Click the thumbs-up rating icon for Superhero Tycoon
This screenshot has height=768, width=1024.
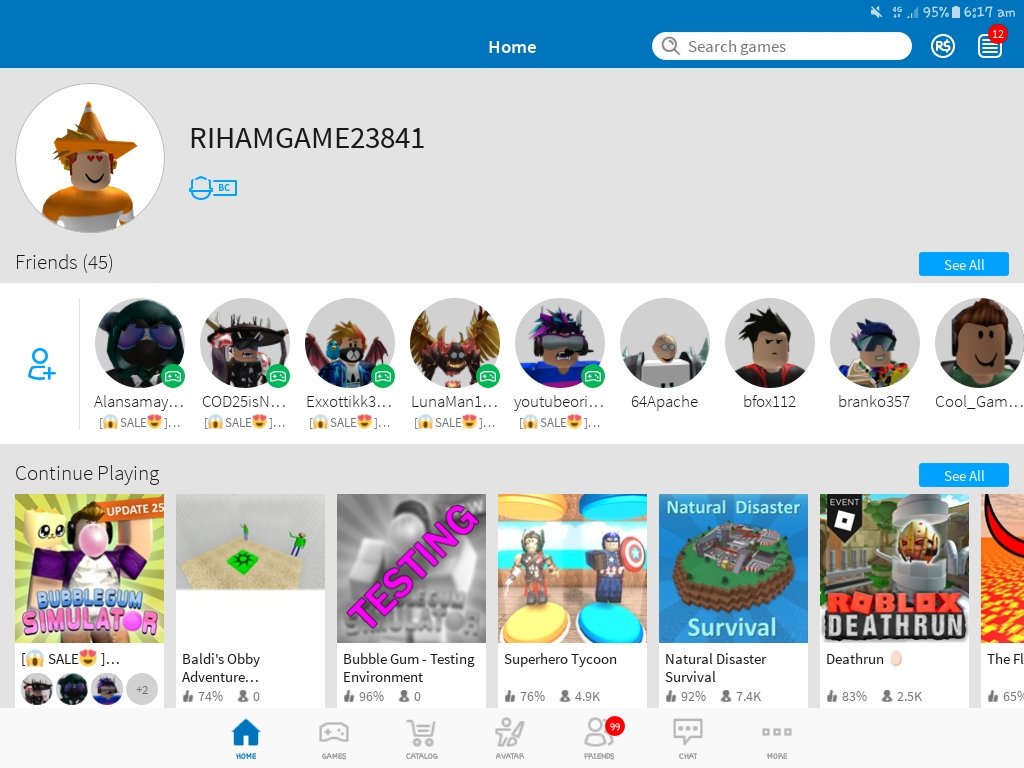[x=510, y=696]
